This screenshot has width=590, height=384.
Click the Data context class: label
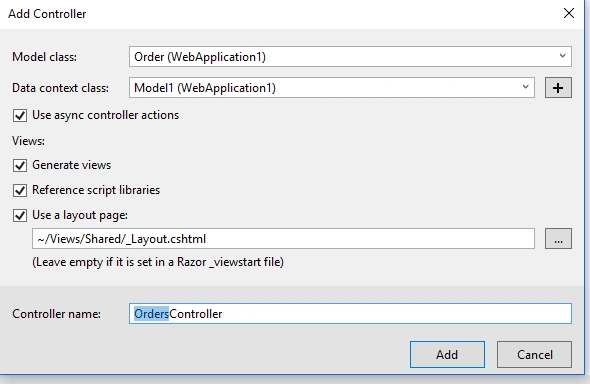coord(60,88)
